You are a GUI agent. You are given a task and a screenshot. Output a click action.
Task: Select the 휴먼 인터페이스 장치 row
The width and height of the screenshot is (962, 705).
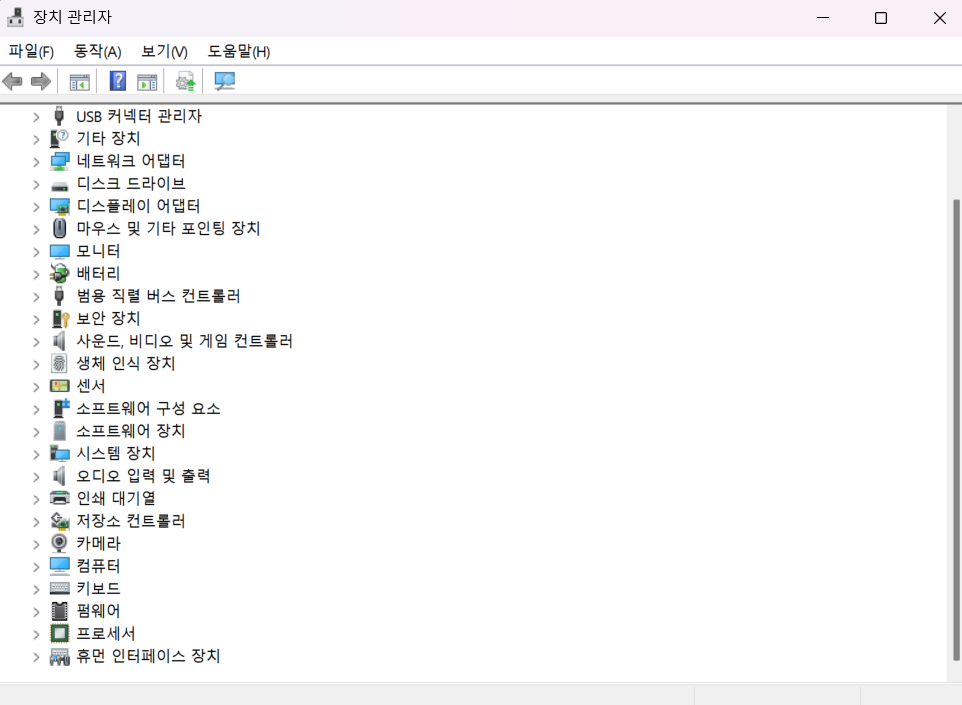click(148, 656)
